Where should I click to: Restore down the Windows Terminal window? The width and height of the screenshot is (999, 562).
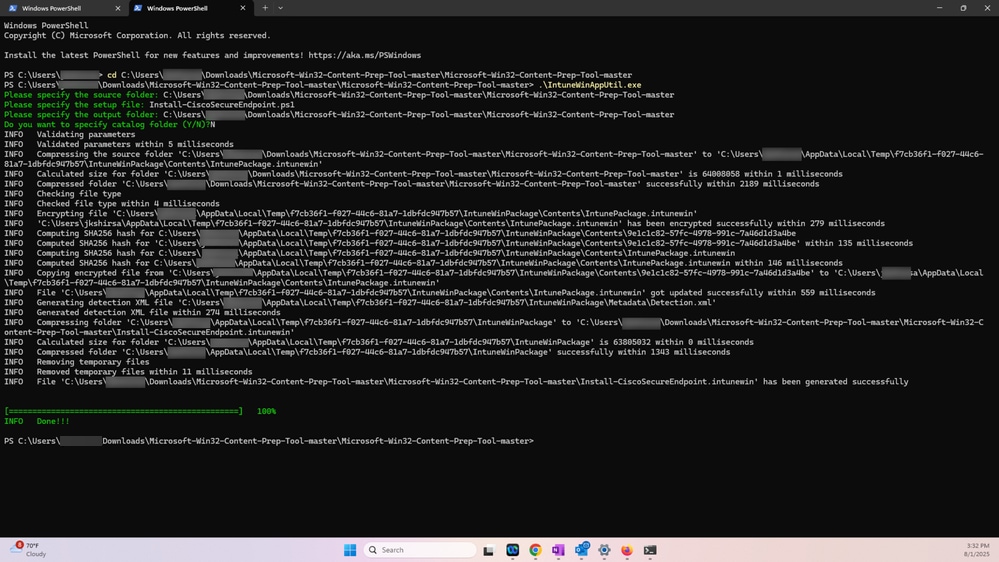[x=963, y=8]
